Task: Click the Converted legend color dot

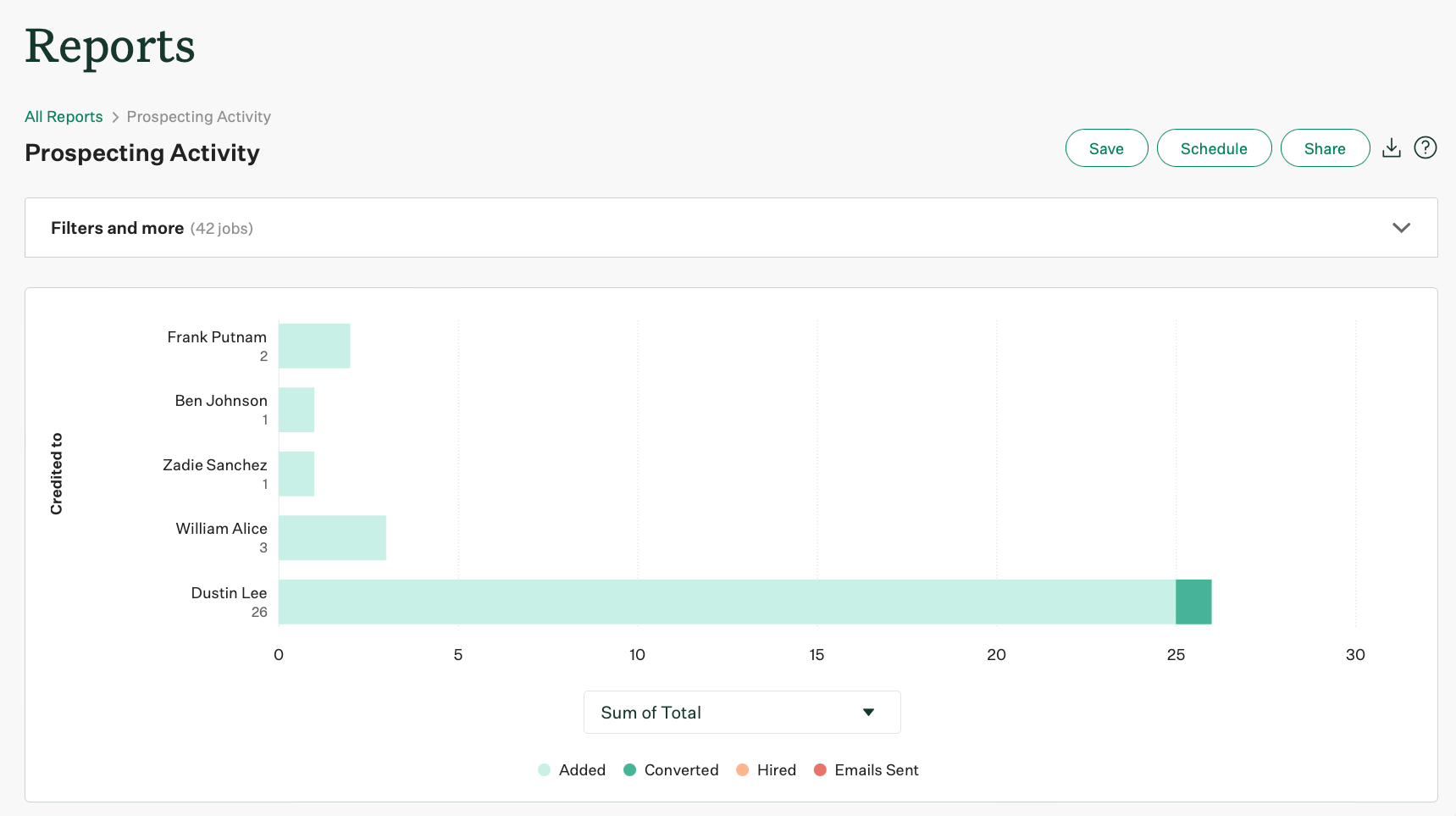Action: (x=628, y=770)
